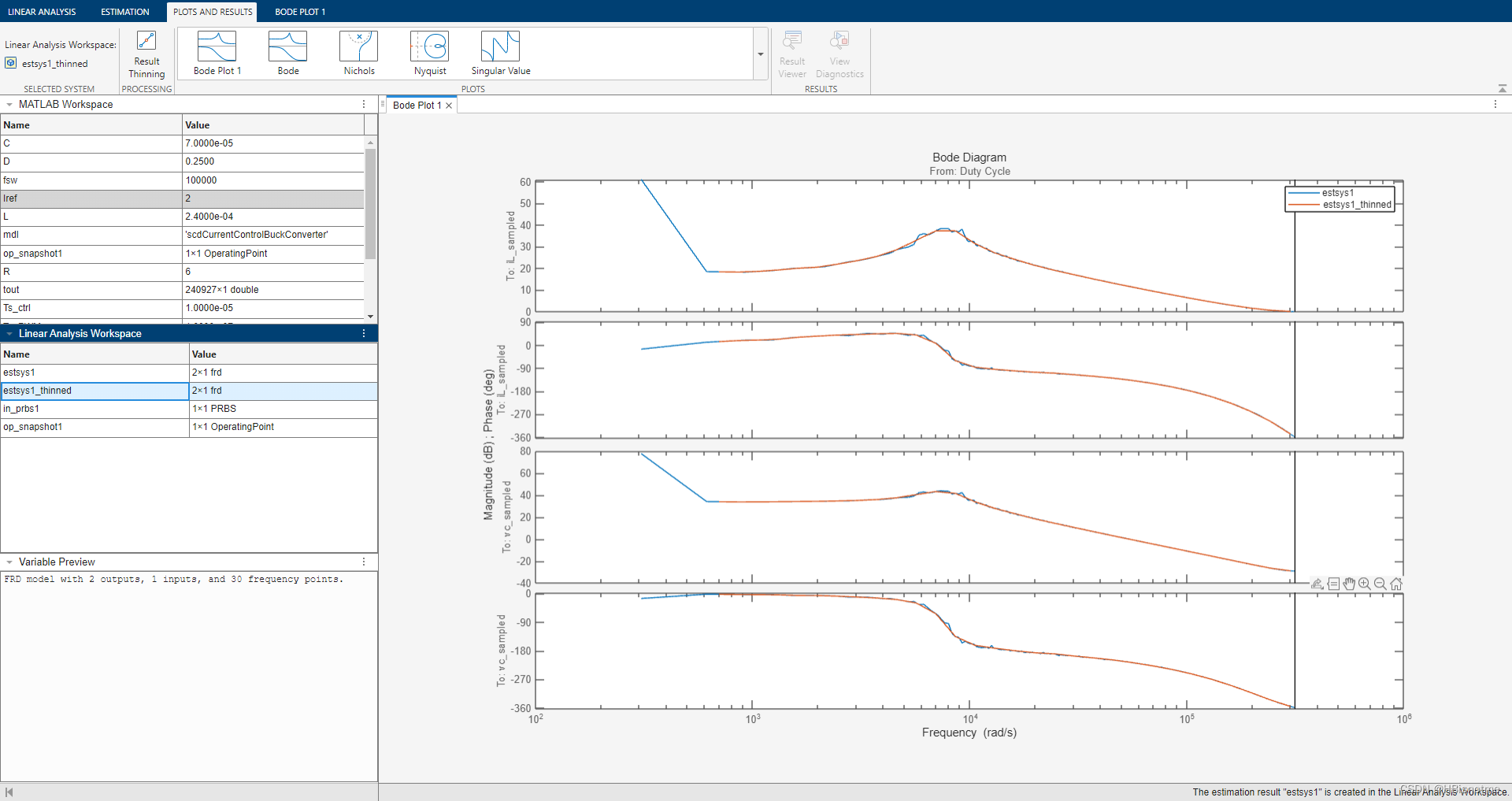
Task: Click the first-frame icon in status bar
Action: click(9, 792)
